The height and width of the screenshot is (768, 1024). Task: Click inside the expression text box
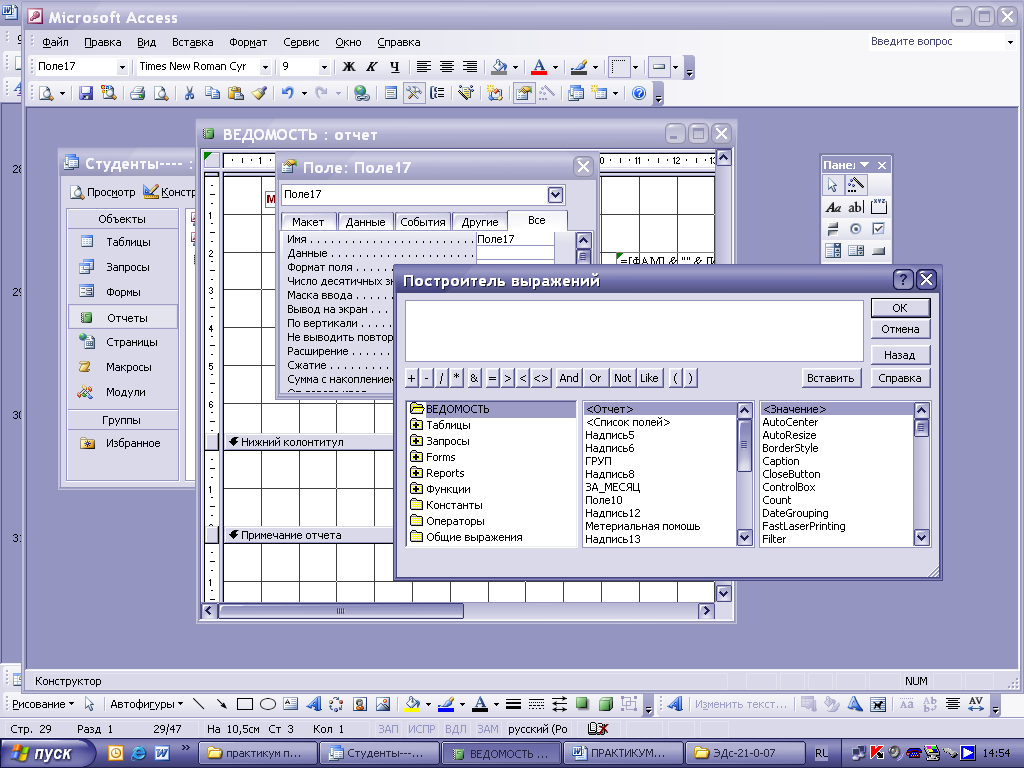634,330
